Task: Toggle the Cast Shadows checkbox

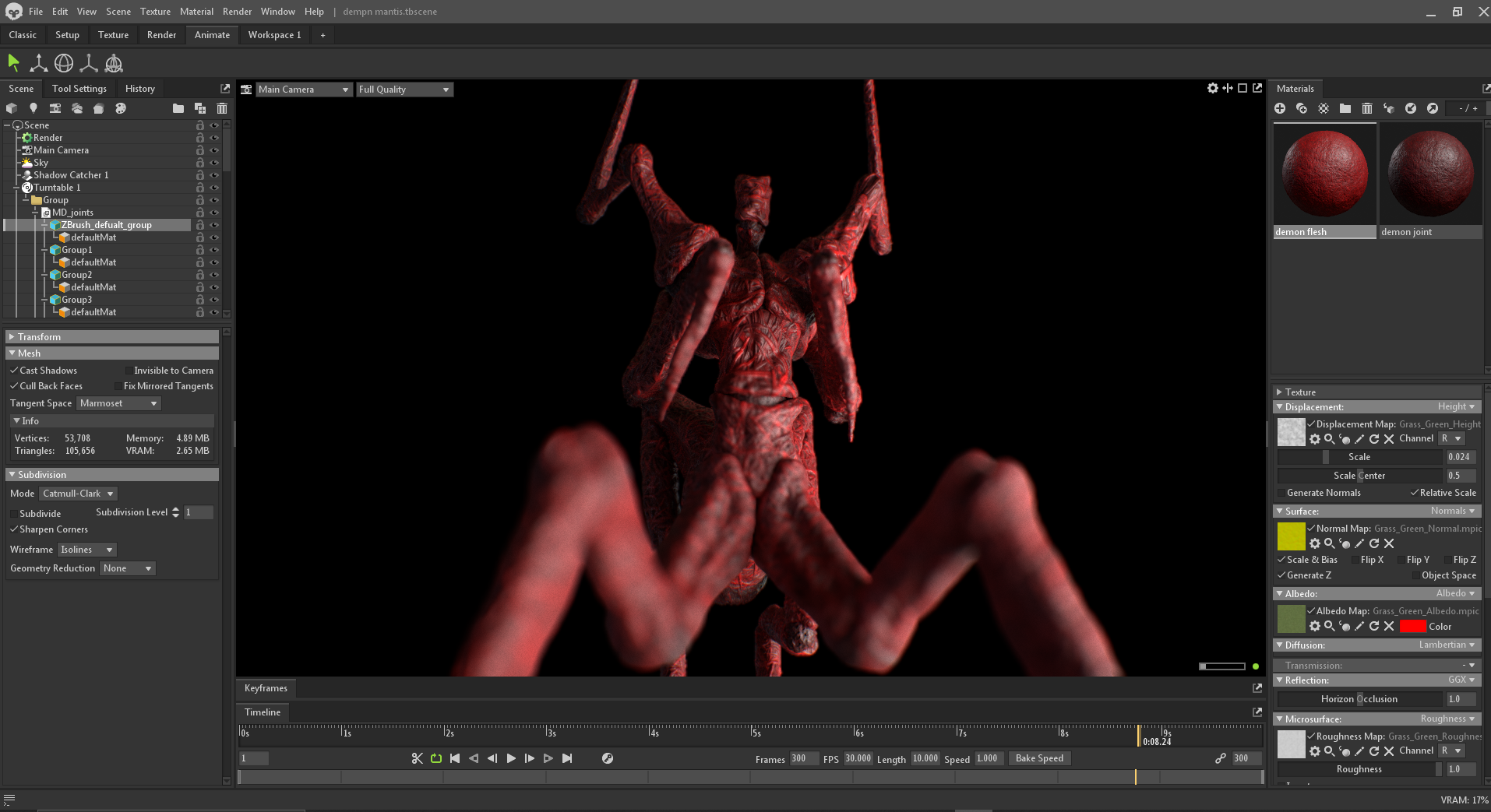Action: pos(14,371)
